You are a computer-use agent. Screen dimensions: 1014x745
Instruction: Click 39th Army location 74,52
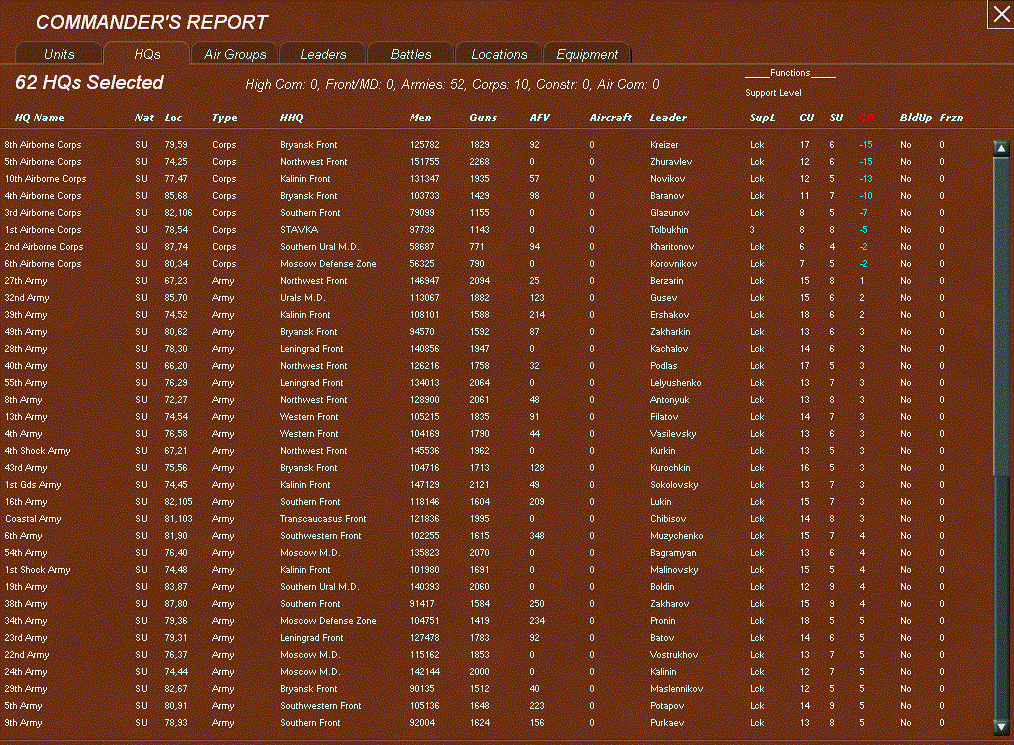pyautogui.click(x=176, y=315)
